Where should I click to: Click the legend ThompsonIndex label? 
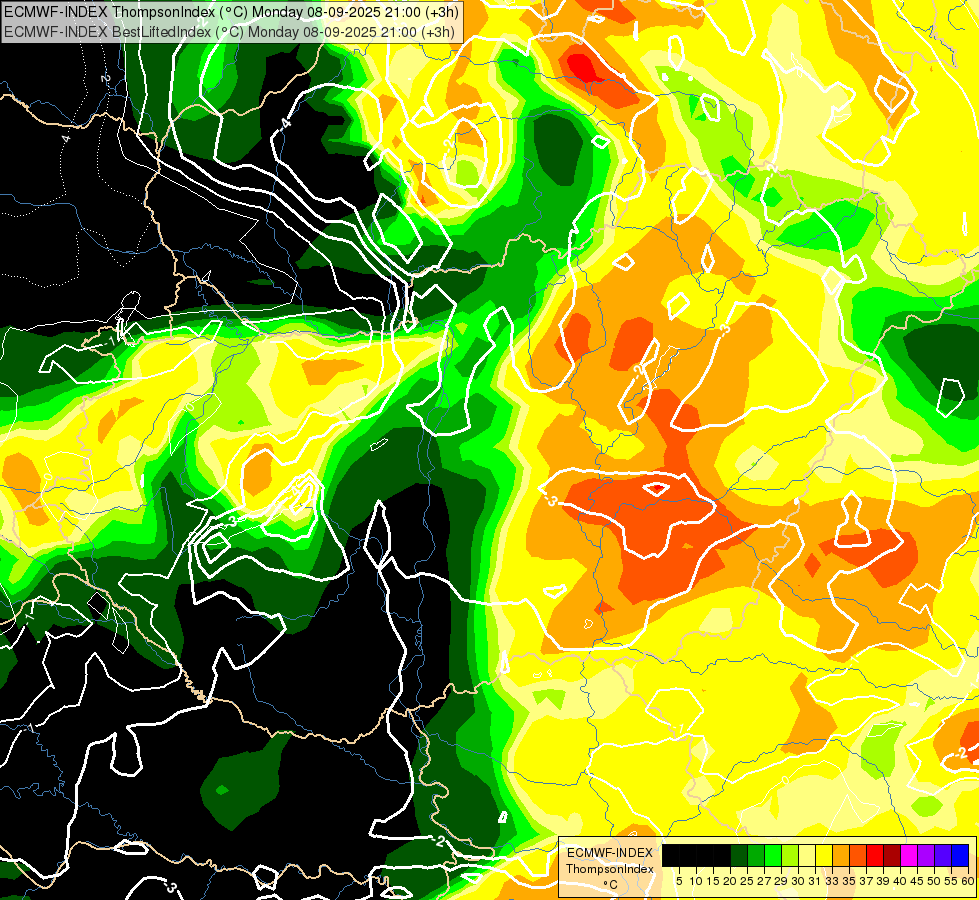click(x=610, y=869)
